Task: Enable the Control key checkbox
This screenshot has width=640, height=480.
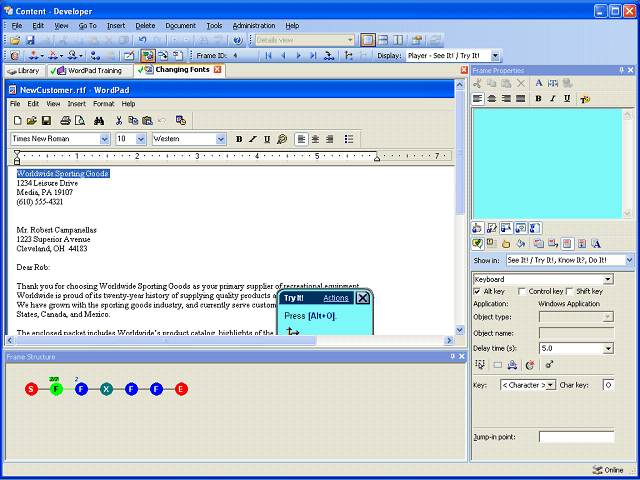Action: [521, 291]
